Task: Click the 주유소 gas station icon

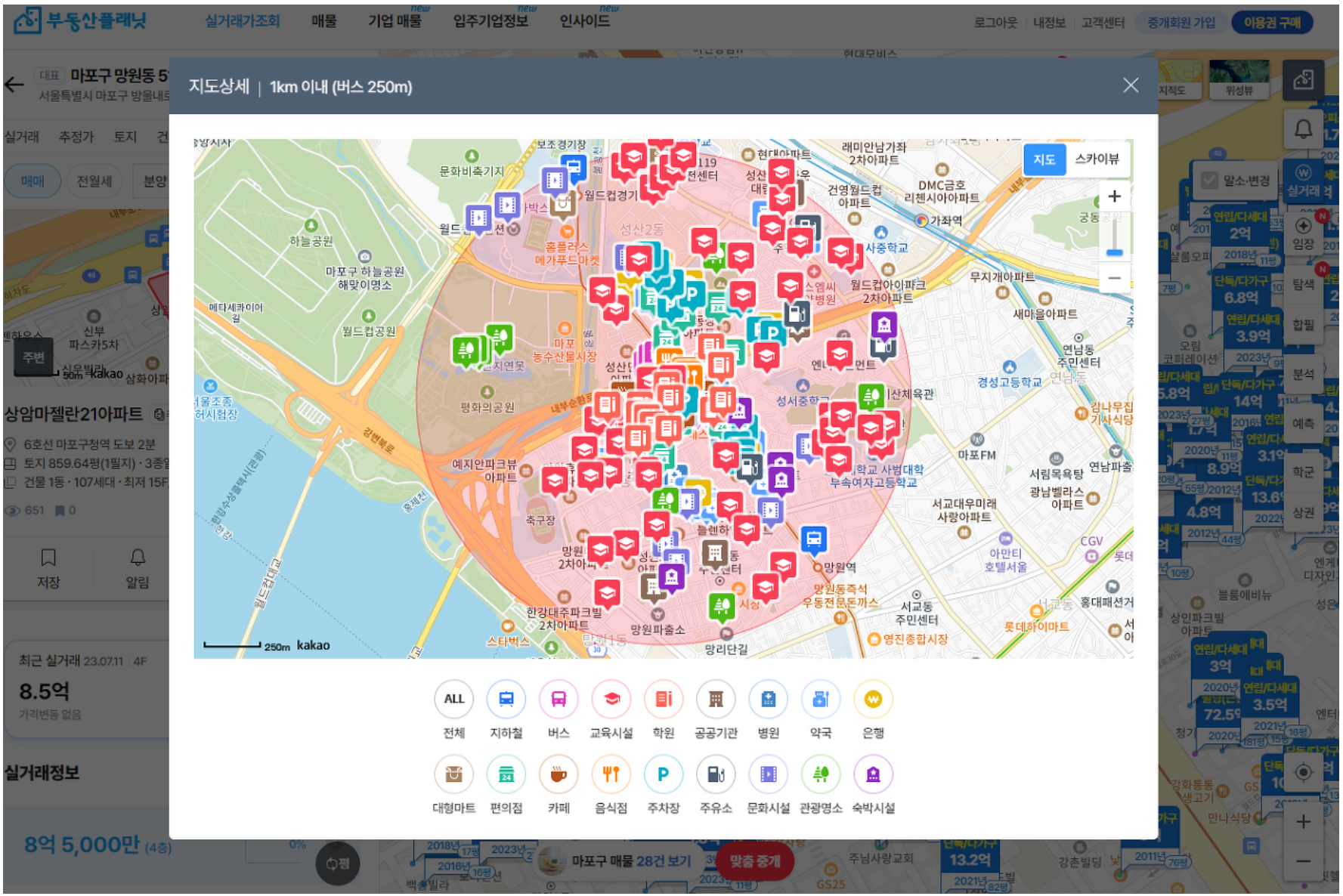Action: pos(716,774)
